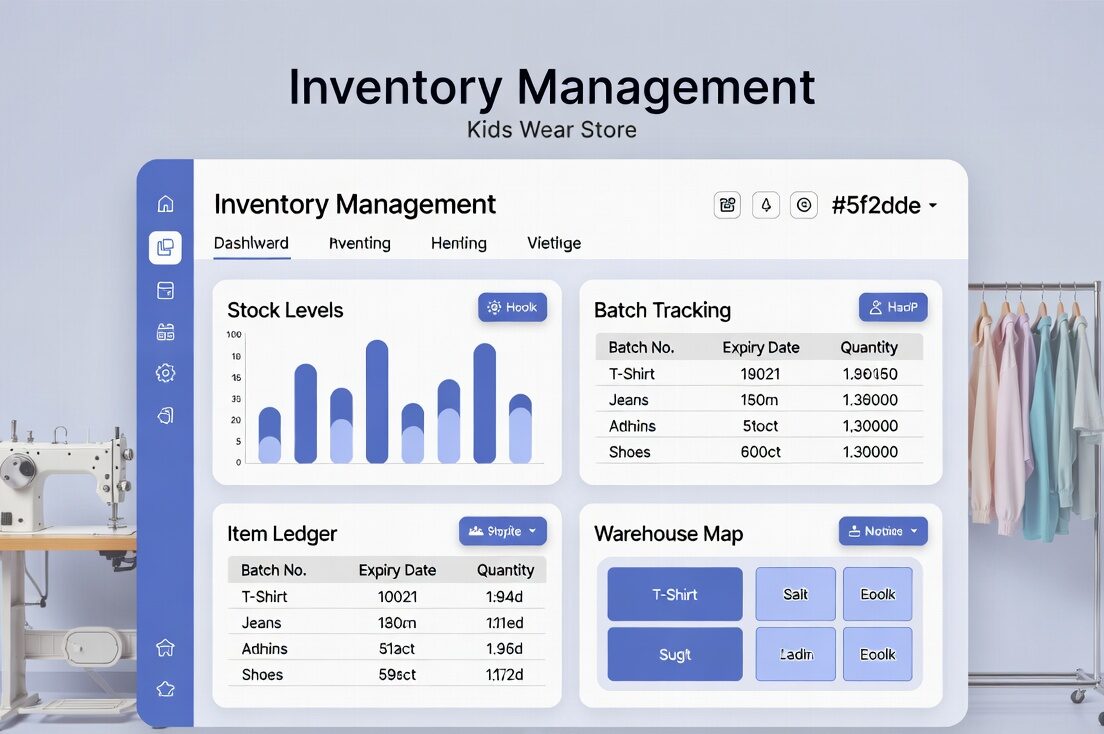Open the Warehouse Map panel dropdown button
Image resolution: width=1104 pixels, height=734 pixels.
tap(882, 531)
